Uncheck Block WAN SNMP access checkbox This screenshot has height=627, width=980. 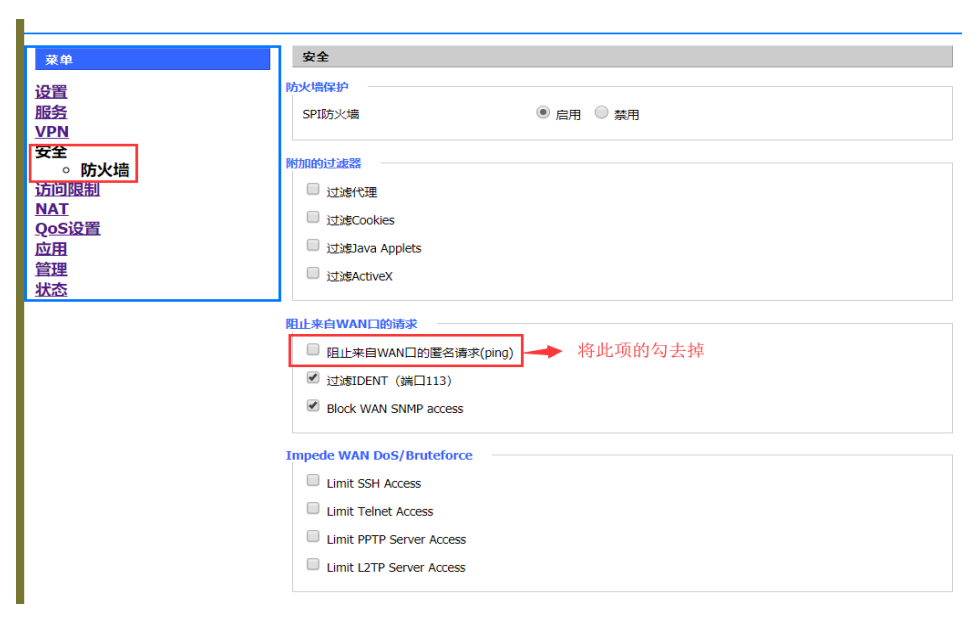point(313,406)
